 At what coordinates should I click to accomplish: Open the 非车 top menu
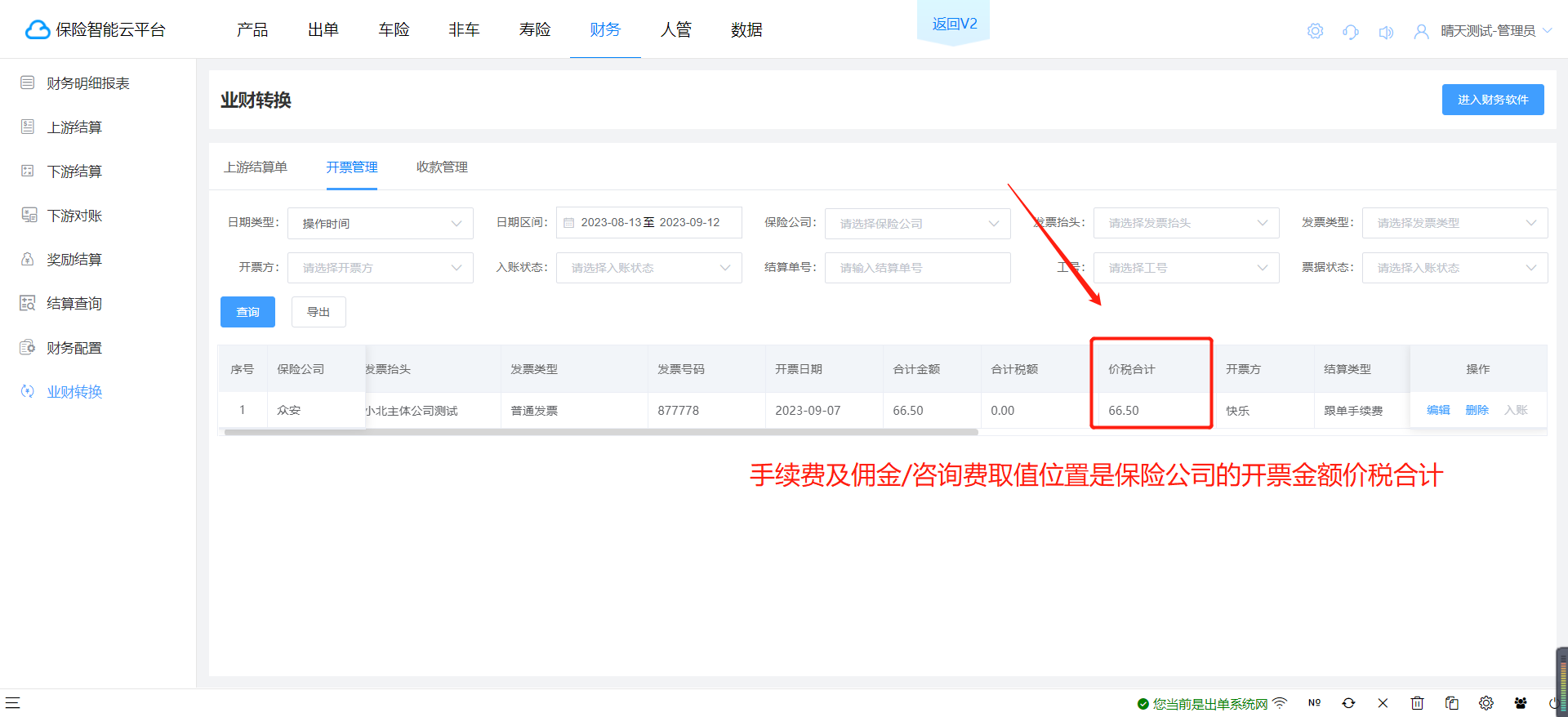tap(464, 29)
